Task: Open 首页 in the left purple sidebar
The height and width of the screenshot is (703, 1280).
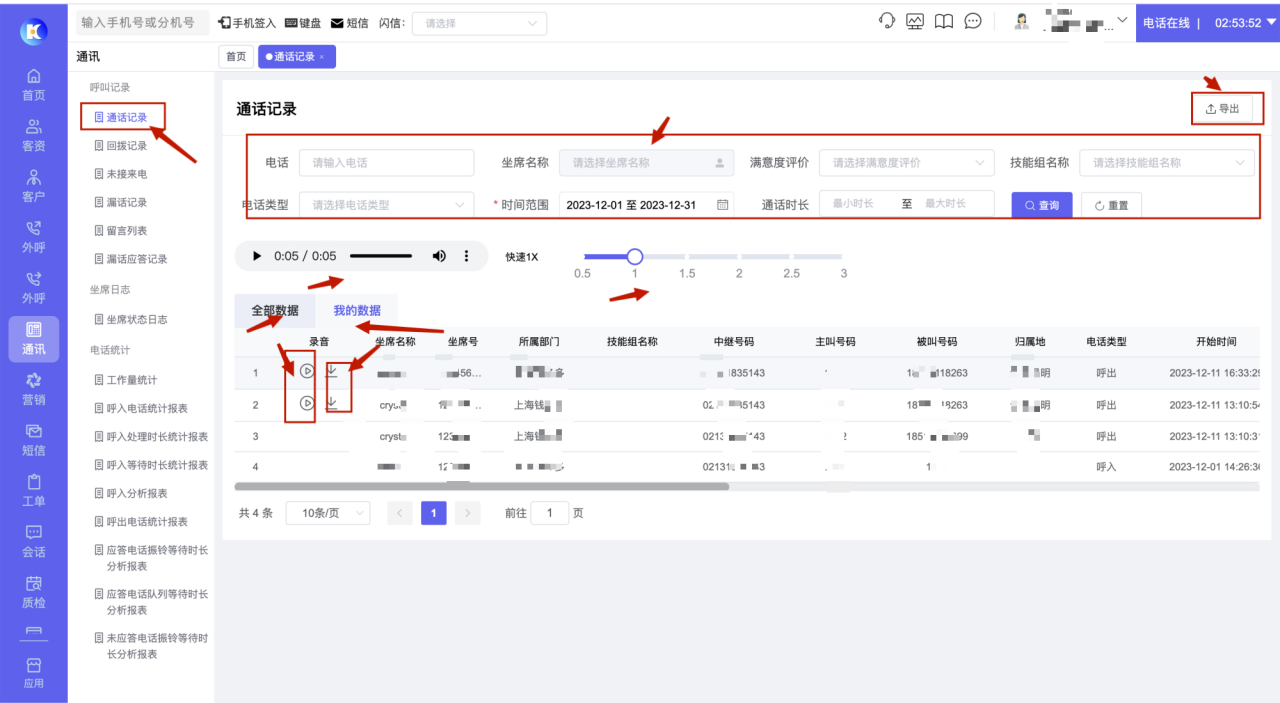Action: tap(34, 84)
